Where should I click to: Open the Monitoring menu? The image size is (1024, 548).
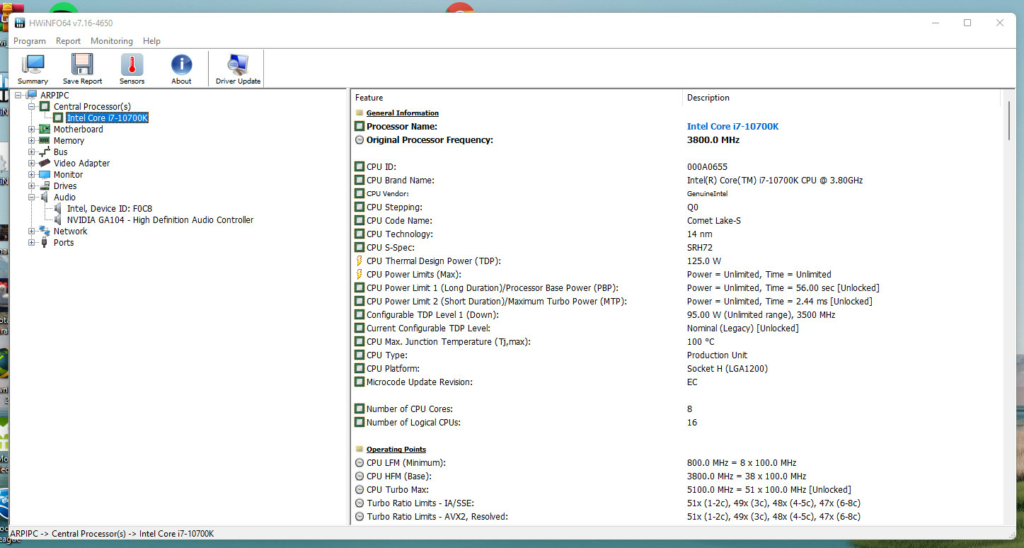[x=111, y=41]
